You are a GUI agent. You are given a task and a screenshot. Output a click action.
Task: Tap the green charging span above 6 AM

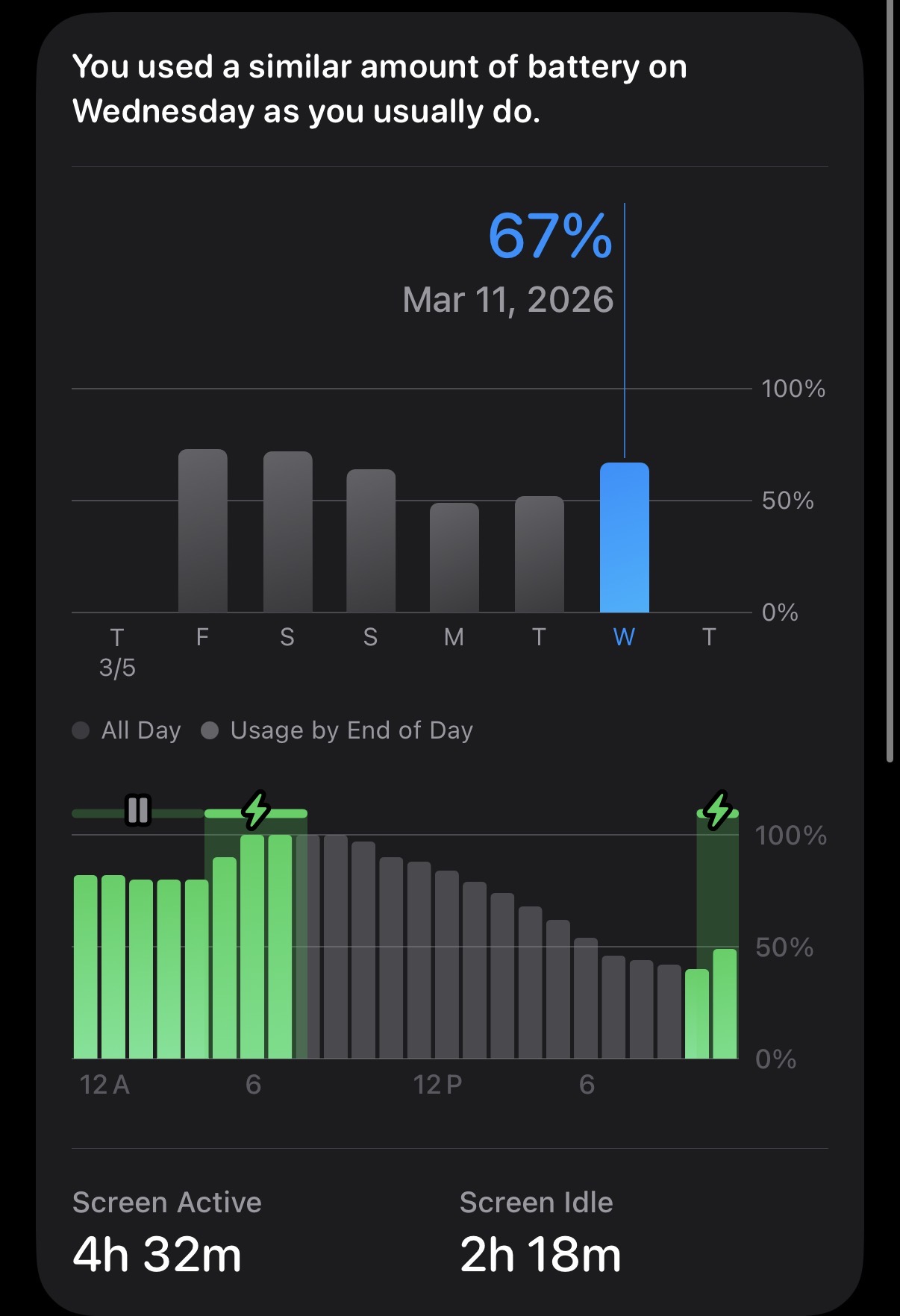pos(256,813)
